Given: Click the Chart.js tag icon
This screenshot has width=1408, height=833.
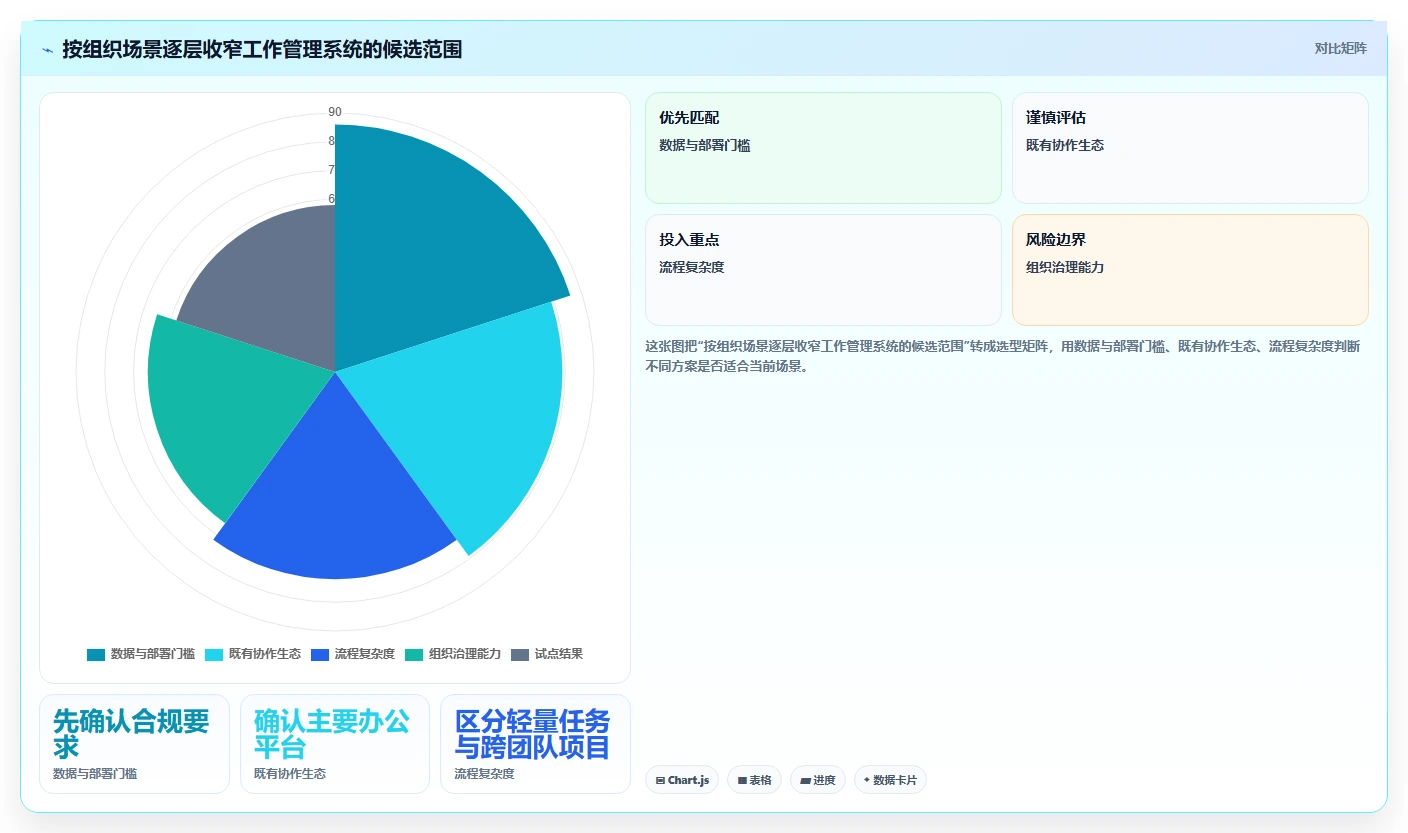Looking at the screenshot, I should pyautogui.click(x=660, y=780).
